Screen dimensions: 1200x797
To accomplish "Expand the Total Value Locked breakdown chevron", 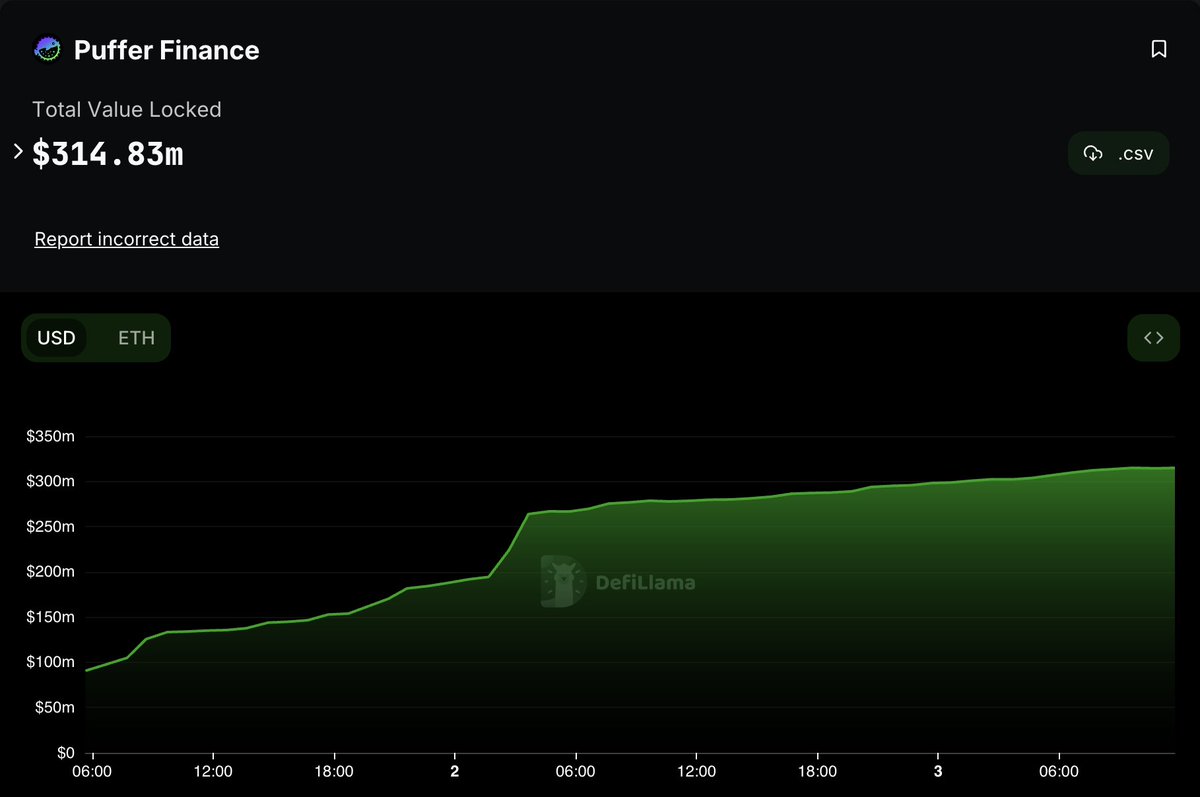I will pyautogui.click(x=18, y=152).
